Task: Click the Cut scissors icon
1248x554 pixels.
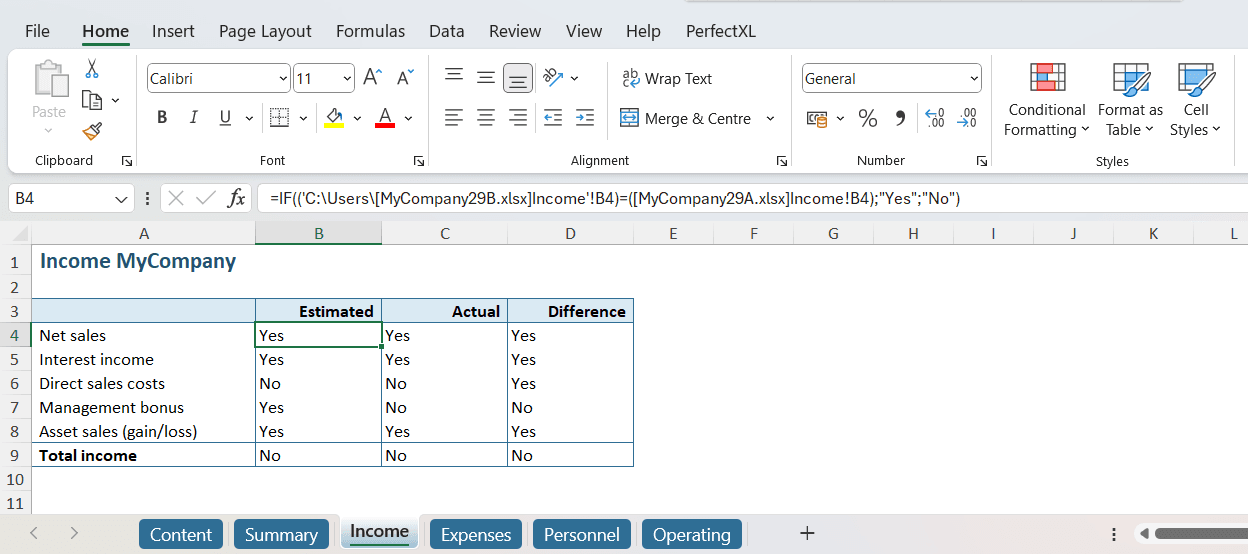Action: (92, 69)
